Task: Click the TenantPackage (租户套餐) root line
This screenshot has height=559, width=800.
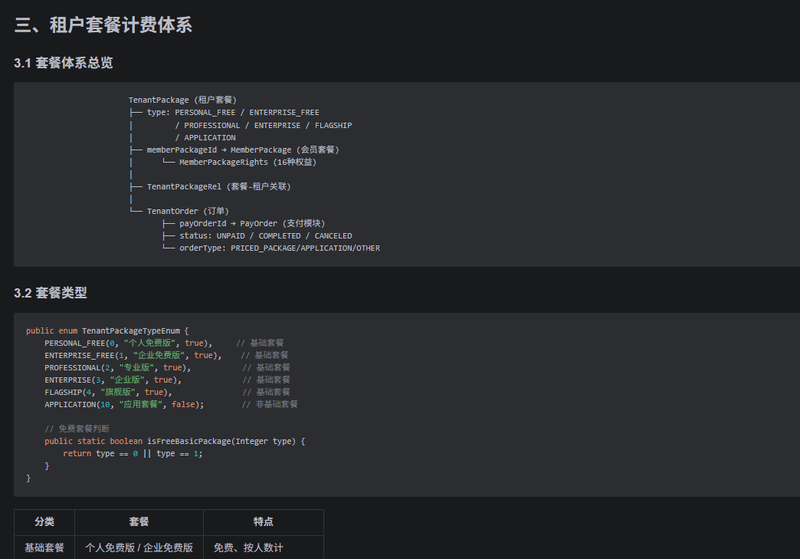Action: (x=183, y=100)
